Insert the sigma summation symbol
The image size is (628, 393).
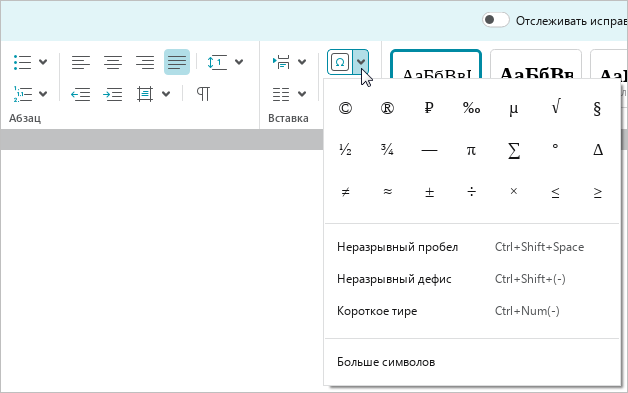click(x=513, y=151)
